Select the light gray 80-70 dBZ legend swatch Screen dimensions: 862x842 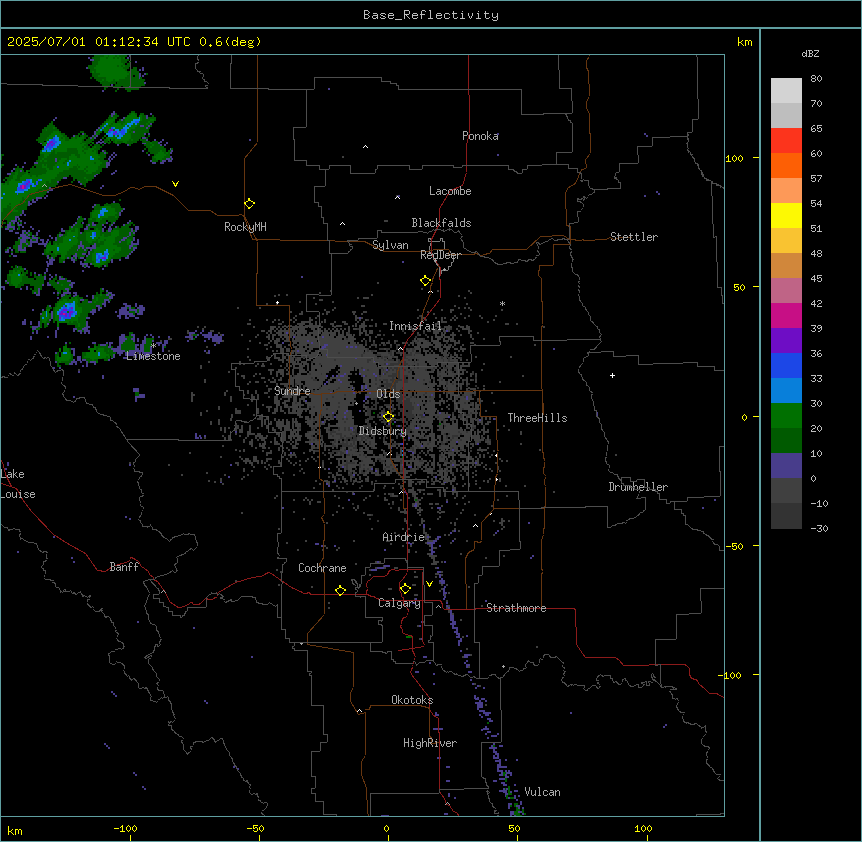coord(786,91)
